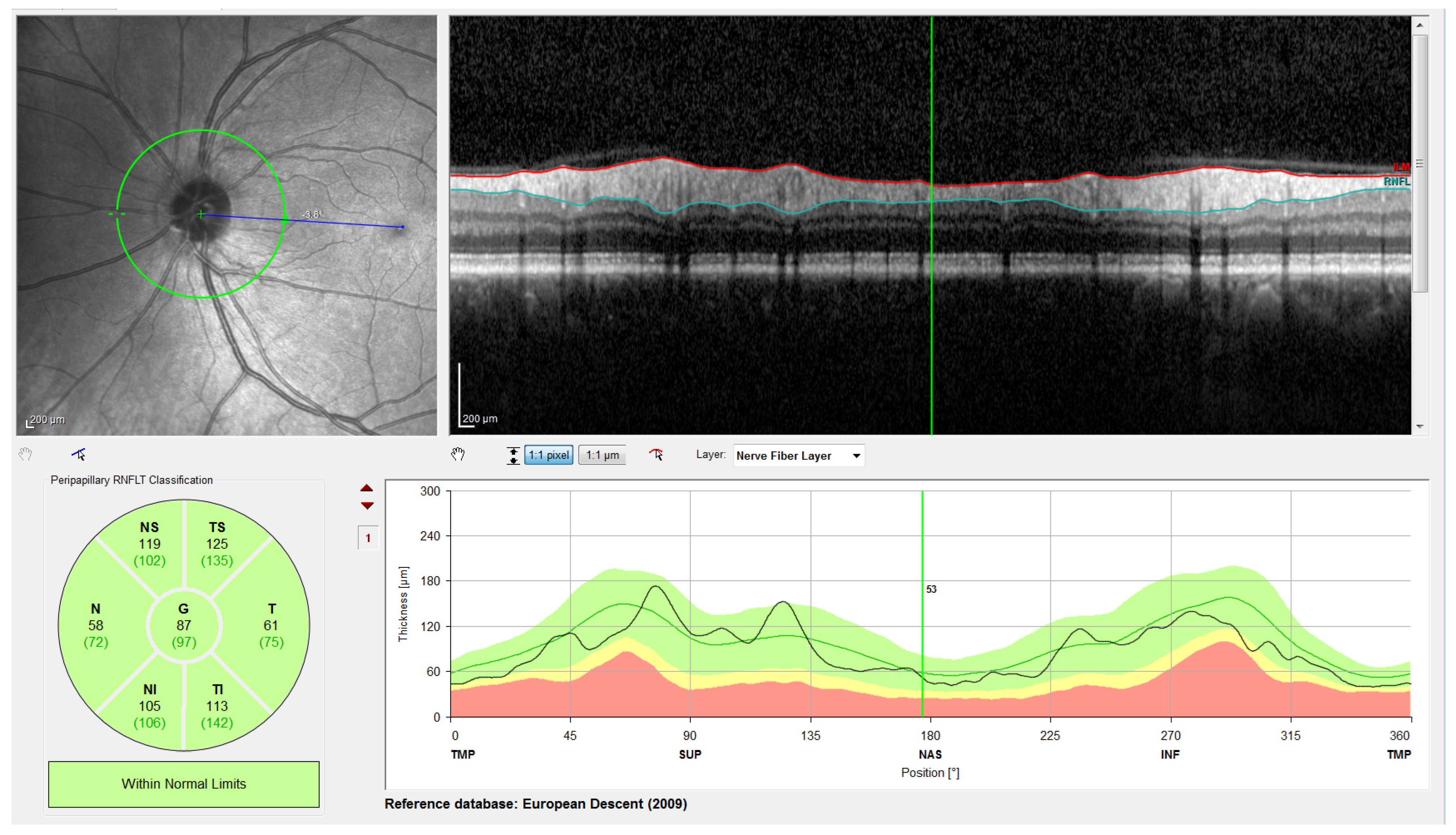Select the pan hand tool below the fundus image
This screenshot has width=1456, height=835.
point(25,455)
